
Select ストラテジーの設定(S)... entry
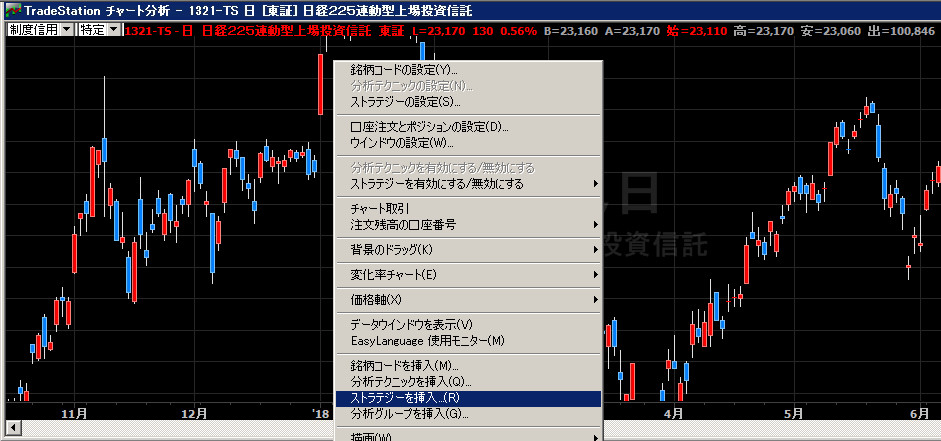coord(468,102)
